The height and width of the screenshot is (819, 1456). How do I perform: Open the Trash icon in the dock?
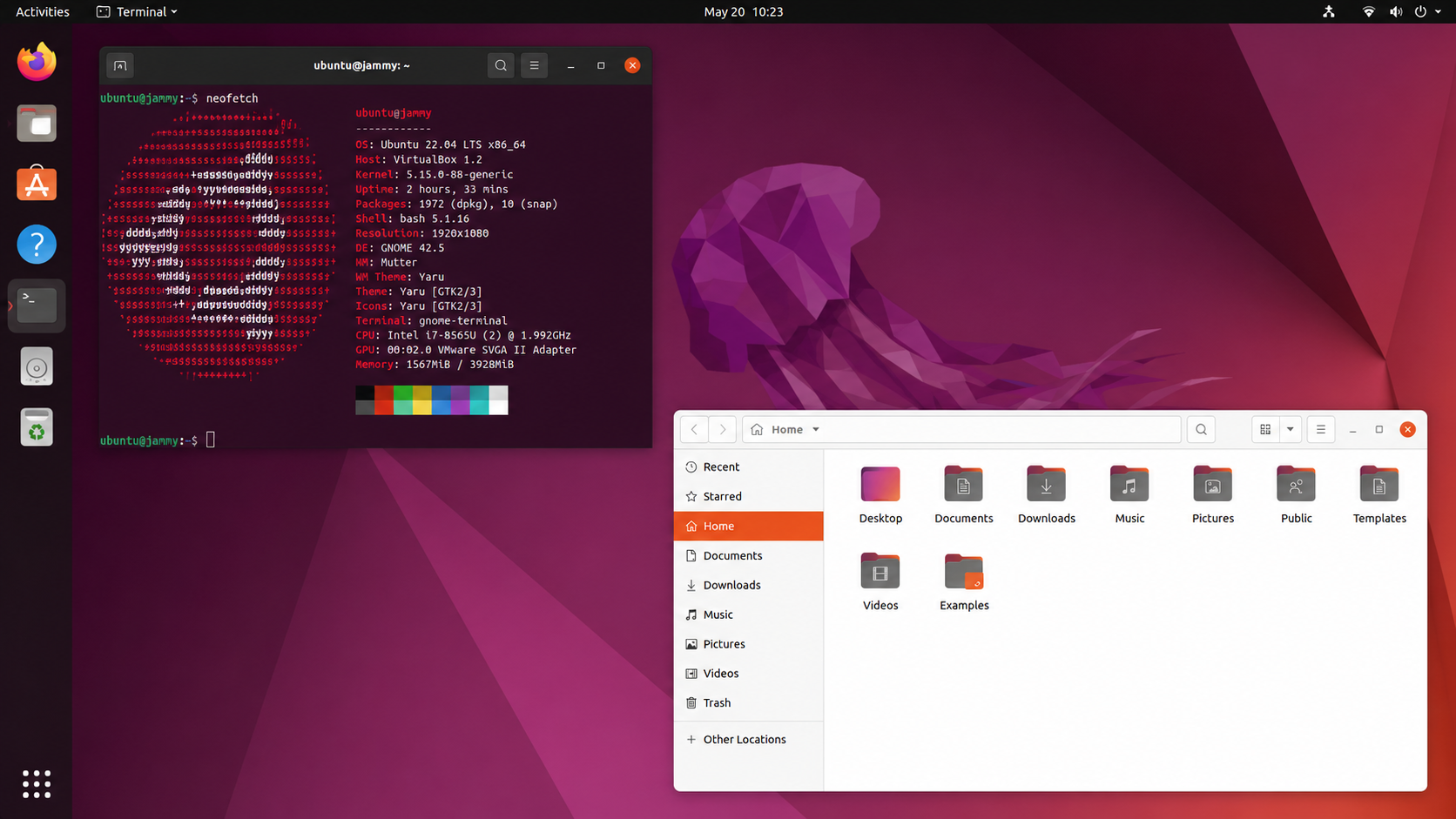click(37, 427)
